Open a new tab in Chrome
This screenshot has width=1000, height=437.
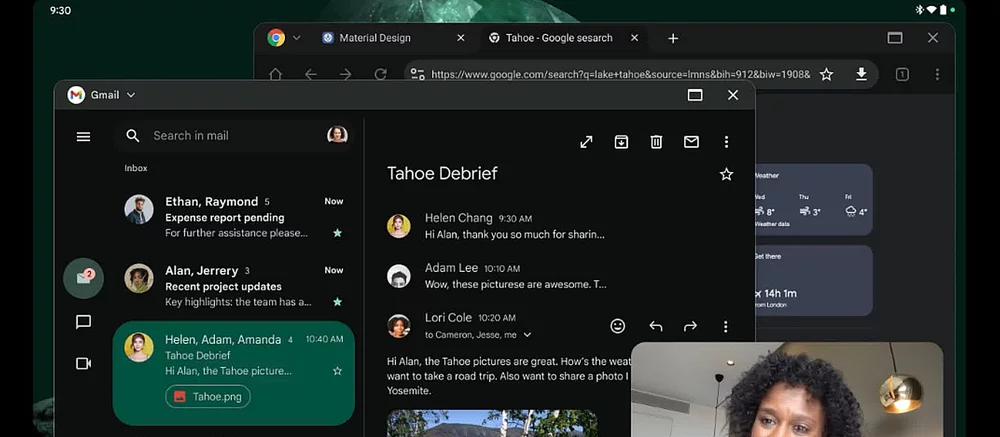[673, 38]
